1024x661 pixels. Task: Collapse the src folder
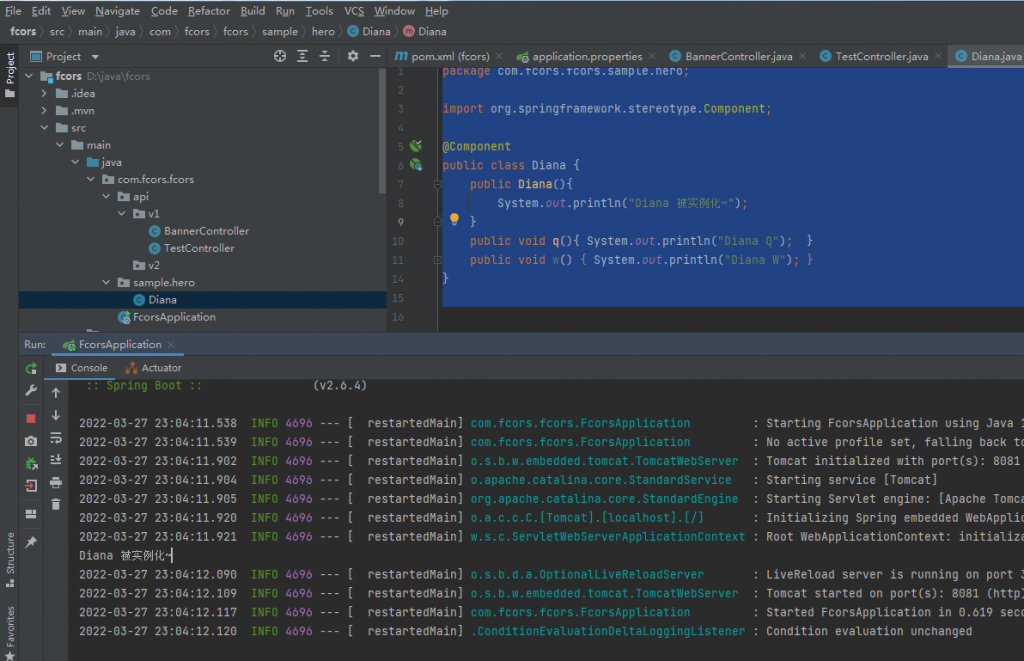coord(44,128)
